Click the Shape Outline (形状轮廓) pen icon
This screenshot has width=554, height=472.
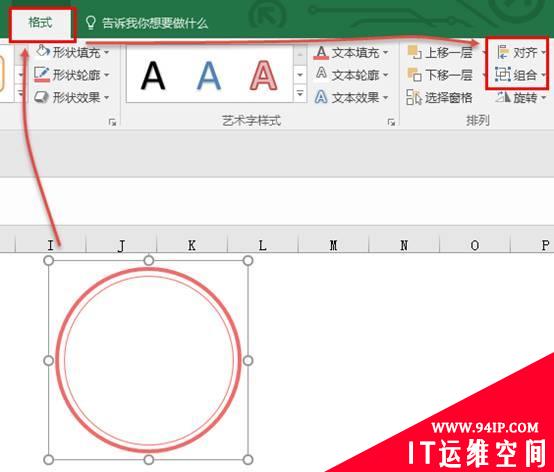coord(42,74)
